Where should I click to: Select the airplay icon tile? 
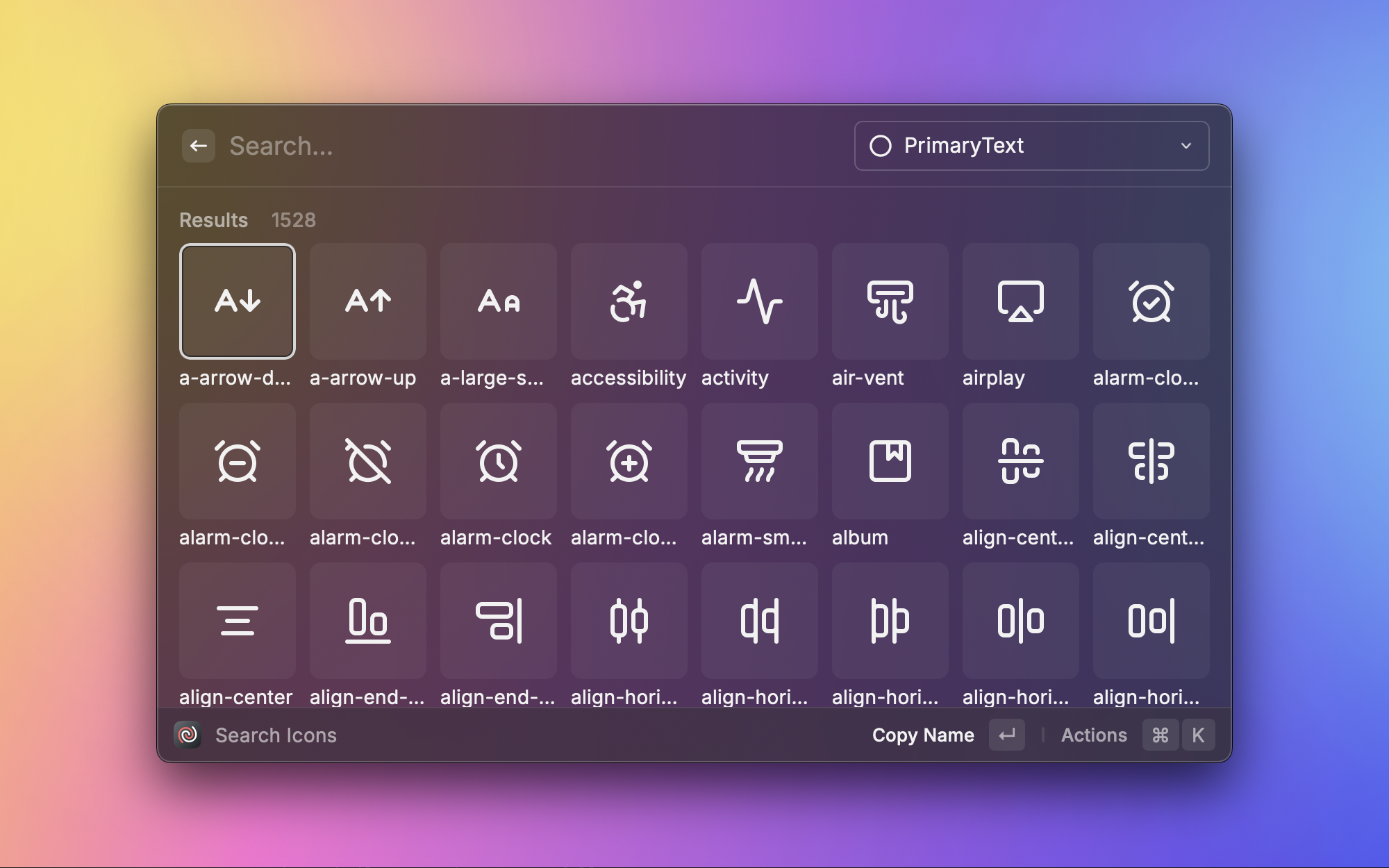1020,301
